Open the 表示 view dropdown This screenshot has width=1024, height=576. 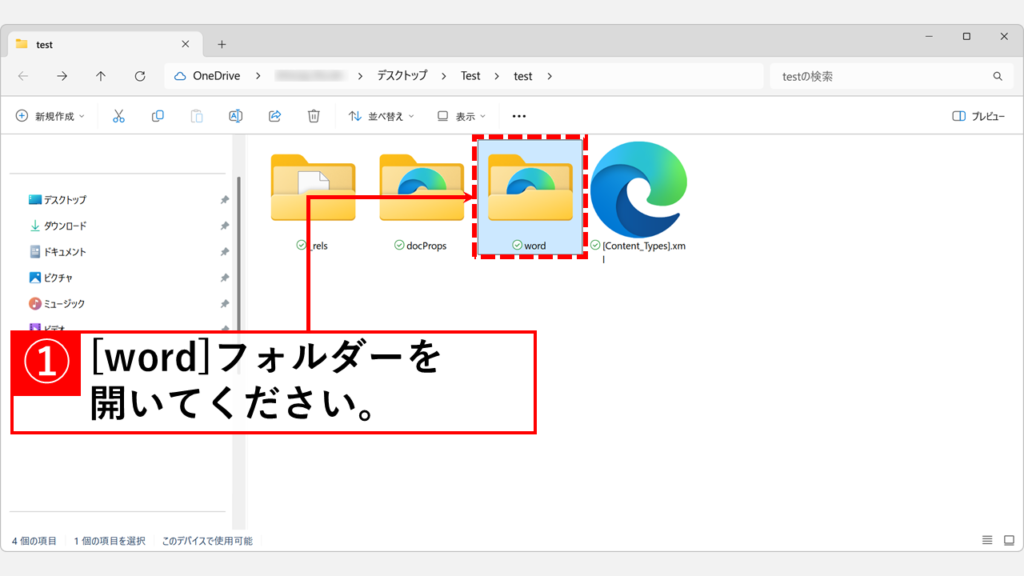coord(461,116)
